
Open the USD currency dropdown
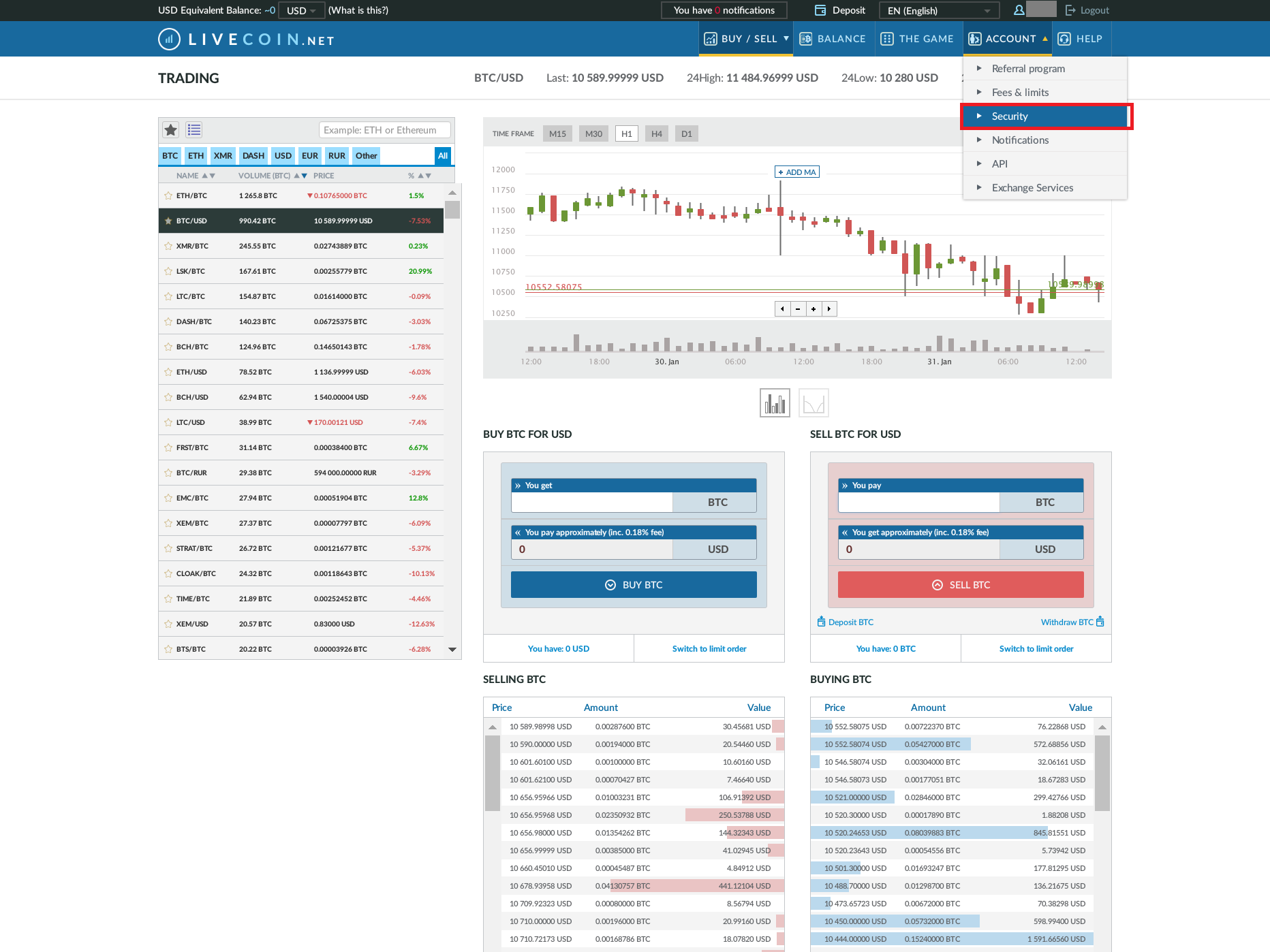click(302, 10)
